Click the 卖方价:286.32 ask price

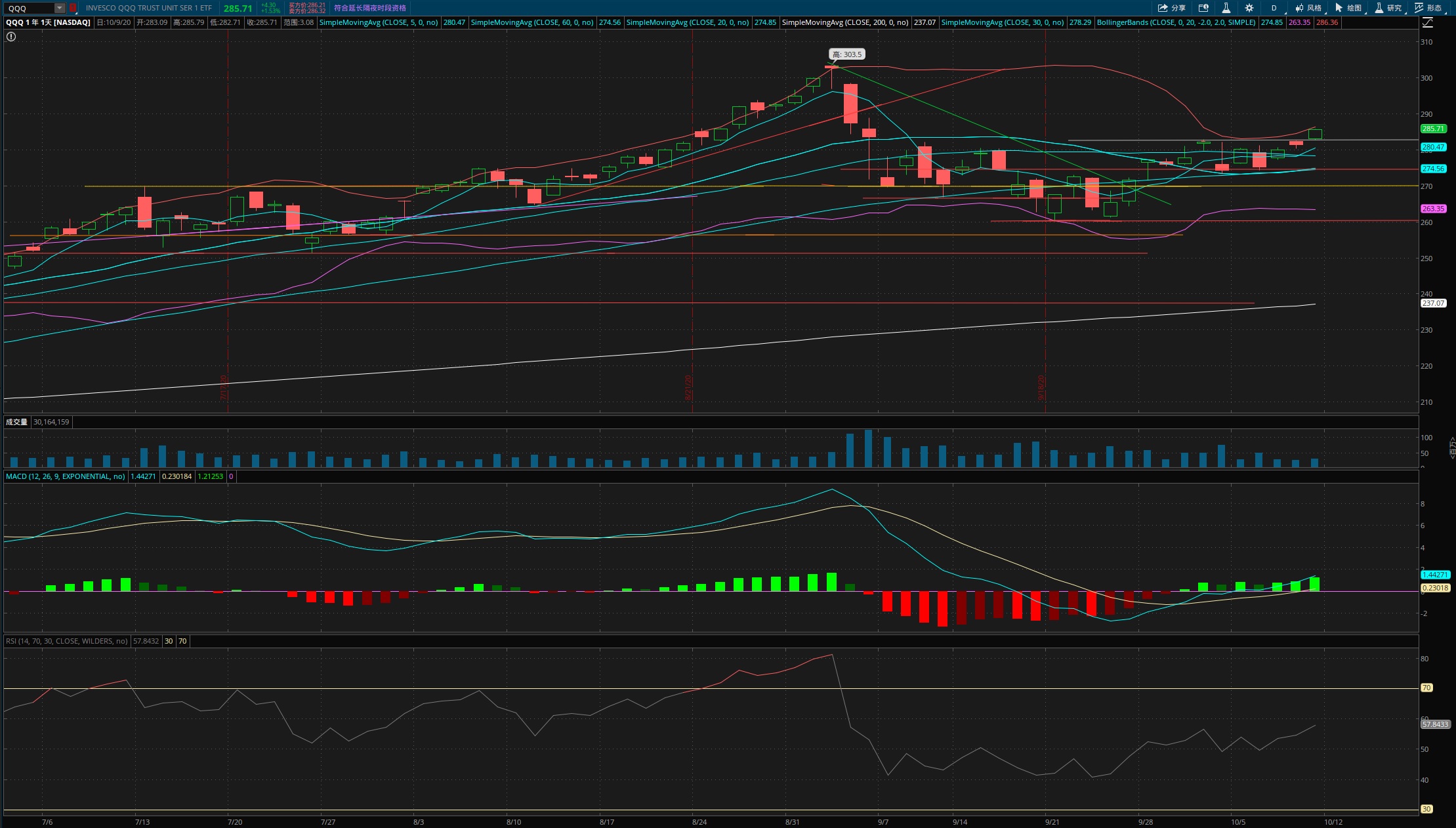(307, 11)
